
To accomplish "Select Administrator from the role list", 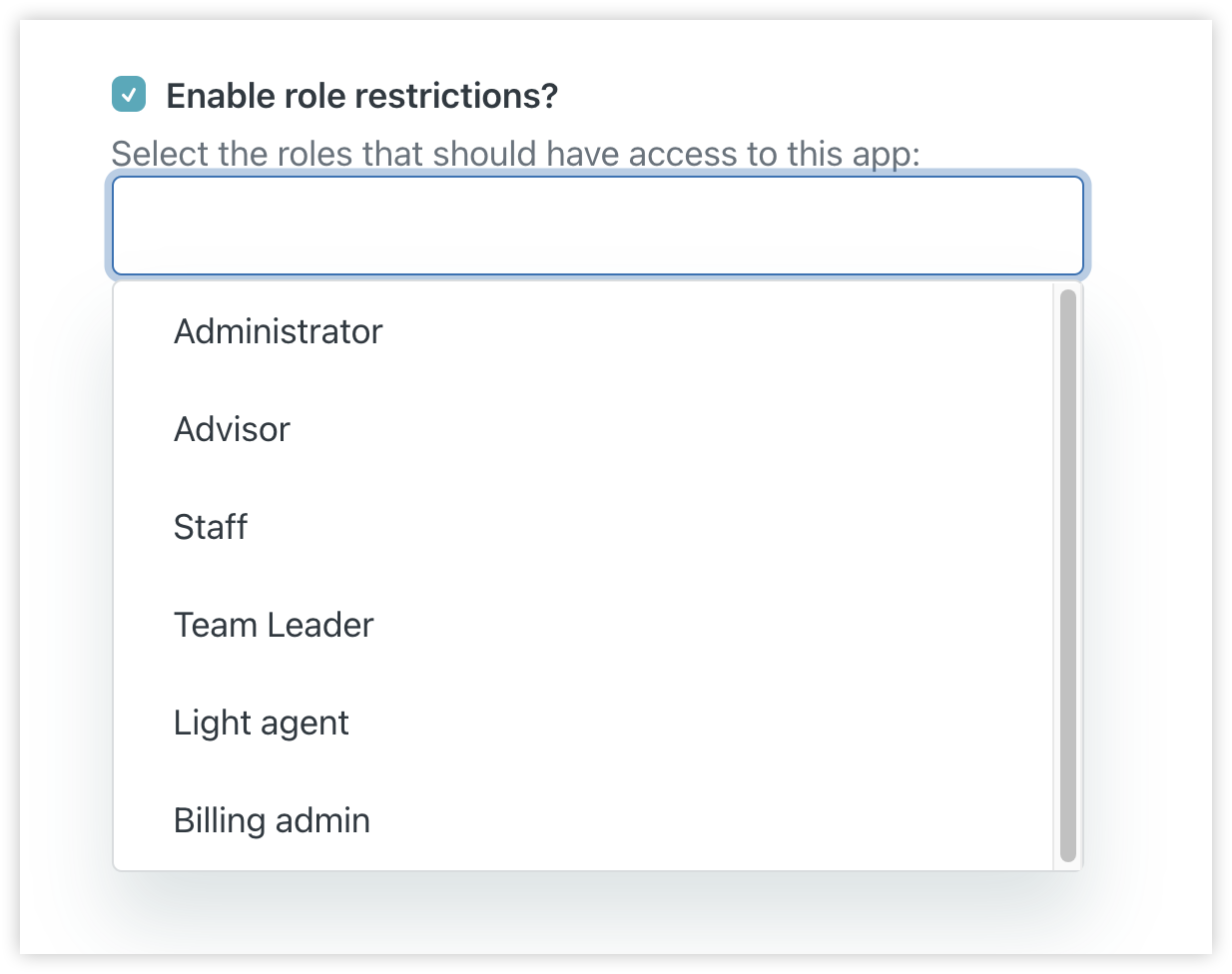I will coord(278,330).
